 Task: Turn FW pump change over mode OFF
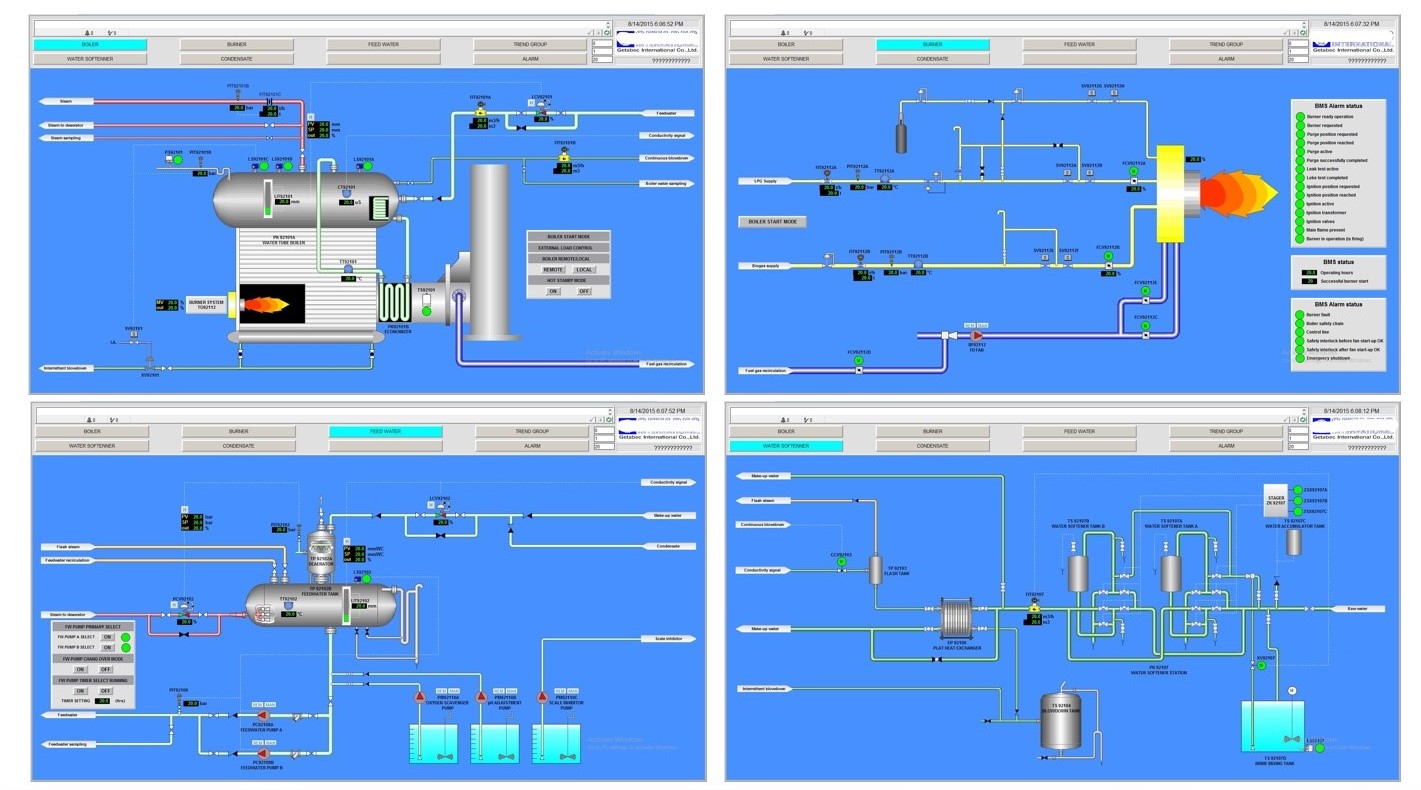(106, 669)
